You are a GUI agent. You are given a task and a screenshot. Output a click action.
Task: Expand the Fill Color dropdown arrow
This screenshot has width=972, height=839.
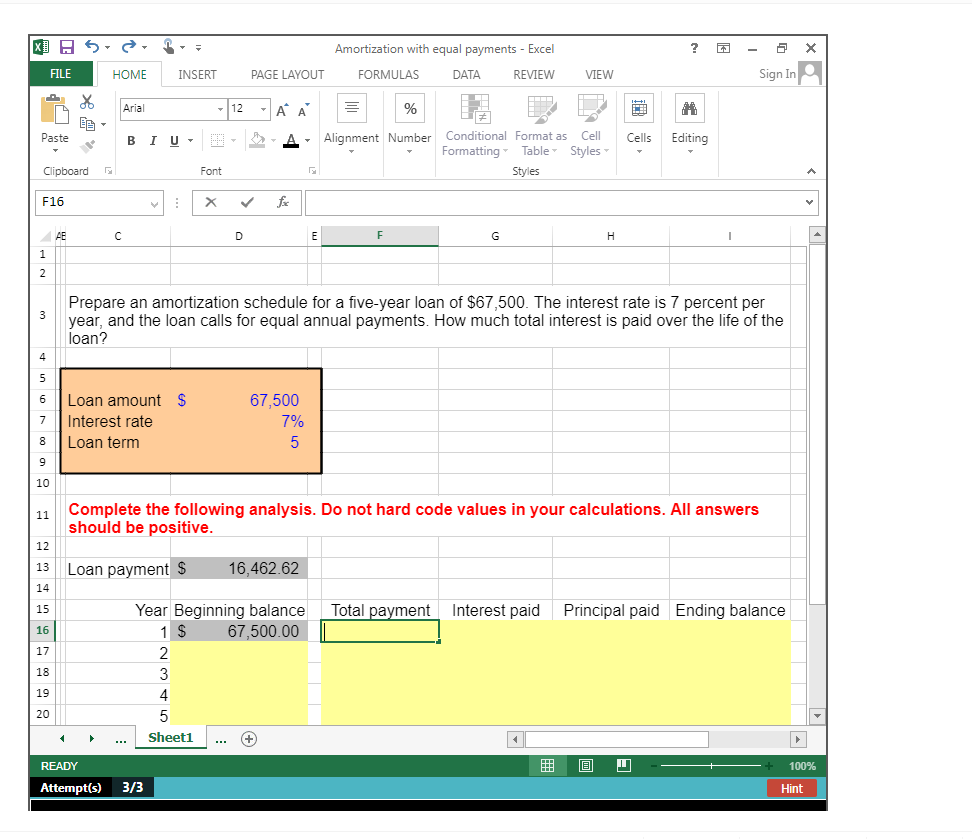271,141
